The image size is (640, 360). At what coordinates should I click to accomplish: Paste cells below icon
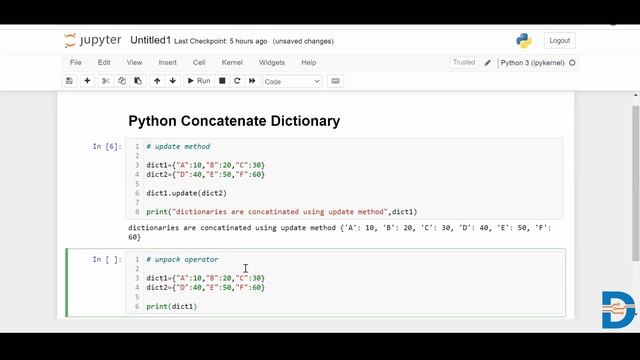point(138,81)
